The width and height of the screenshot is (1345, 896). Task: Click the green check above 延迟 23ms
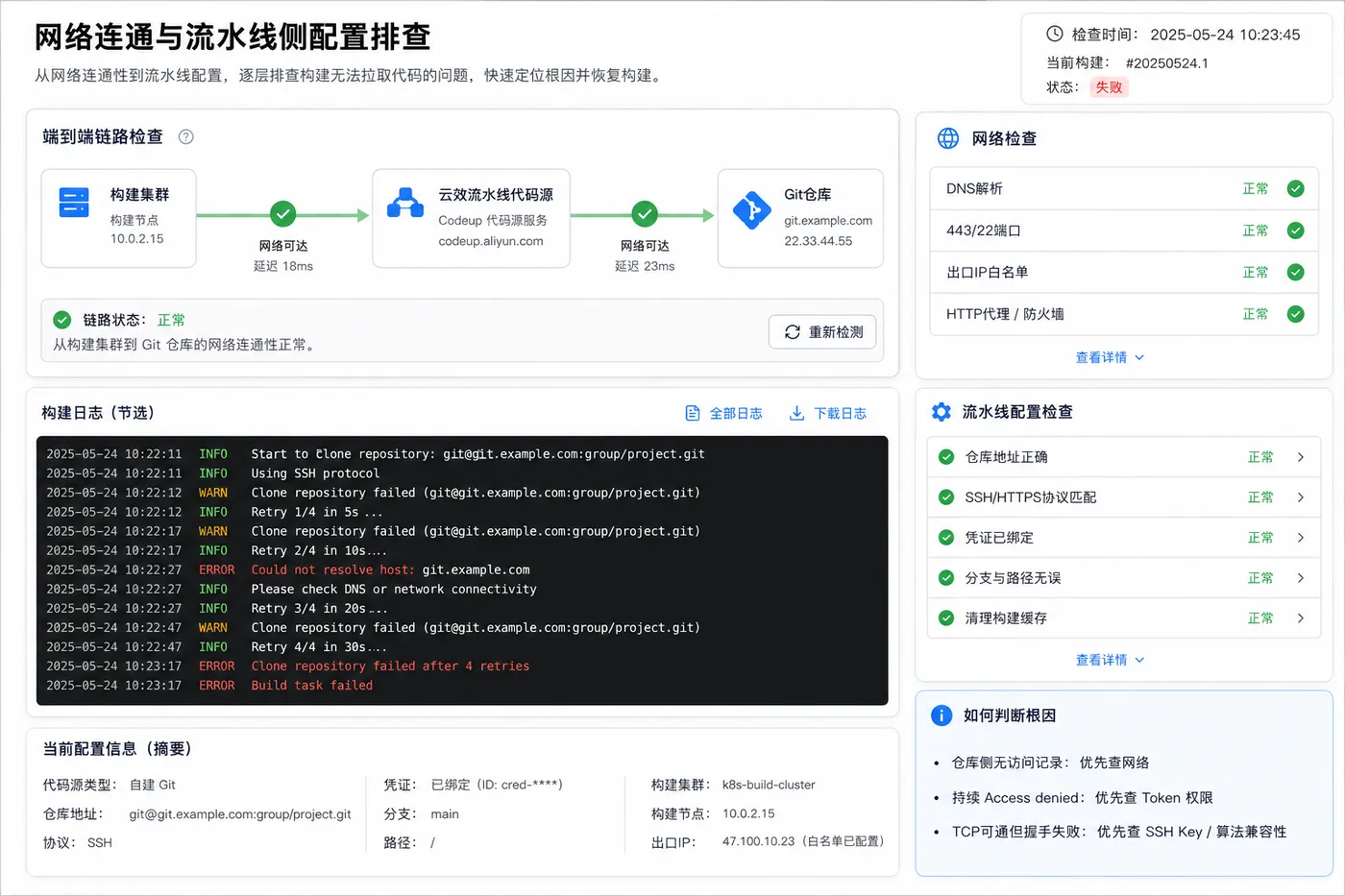(645, 214)
